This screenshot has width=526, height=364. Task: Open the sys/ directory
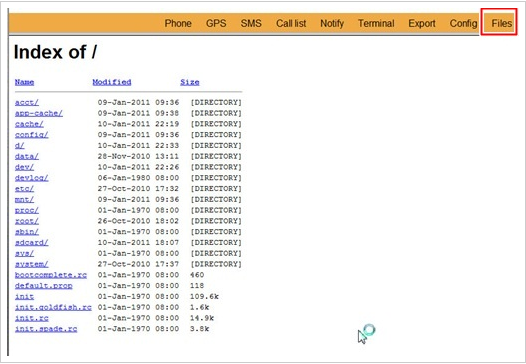tap(24, 253)
